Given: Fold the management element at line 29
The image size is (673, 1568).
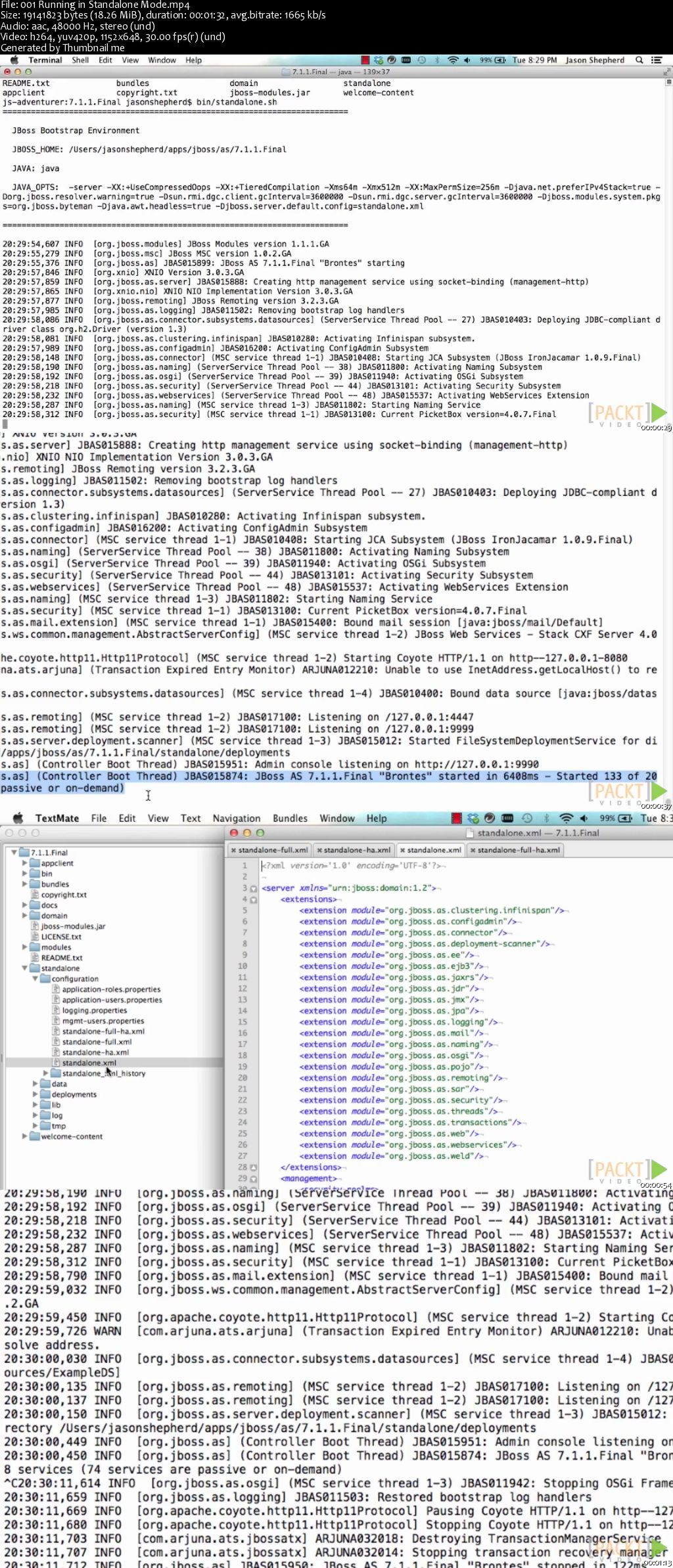Looking at the screenshot, I should 253,1178.
